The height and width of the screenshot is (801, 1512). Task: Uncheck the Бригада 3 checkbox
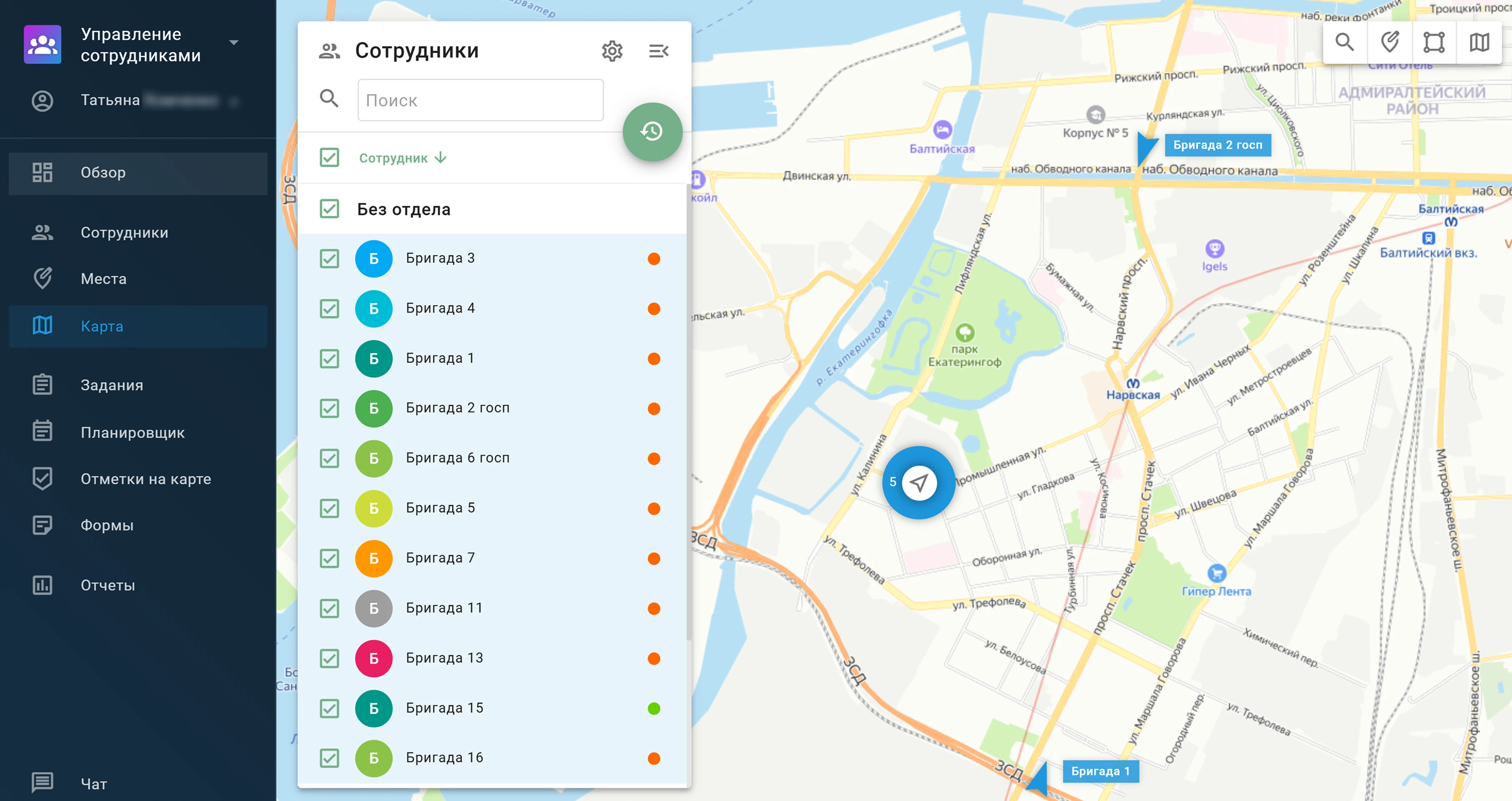click(329, 259)
